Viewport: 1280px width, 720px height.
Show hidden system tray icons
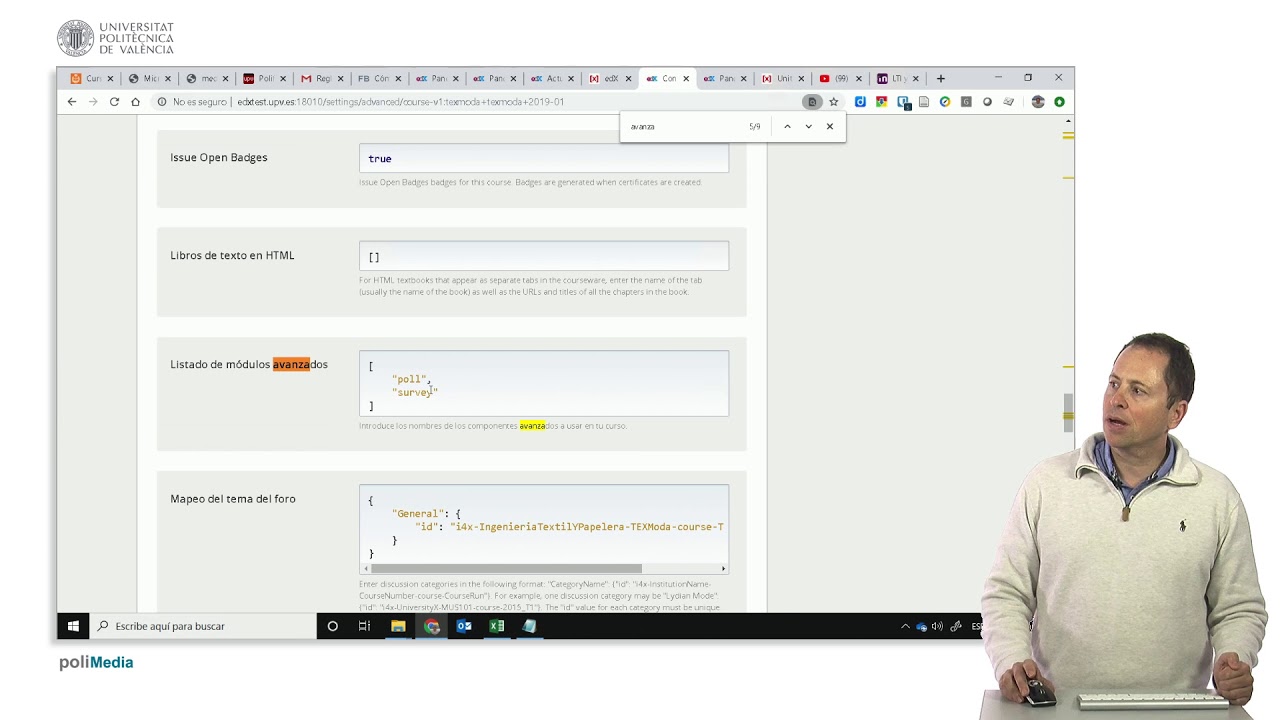[x=905, y=626]
